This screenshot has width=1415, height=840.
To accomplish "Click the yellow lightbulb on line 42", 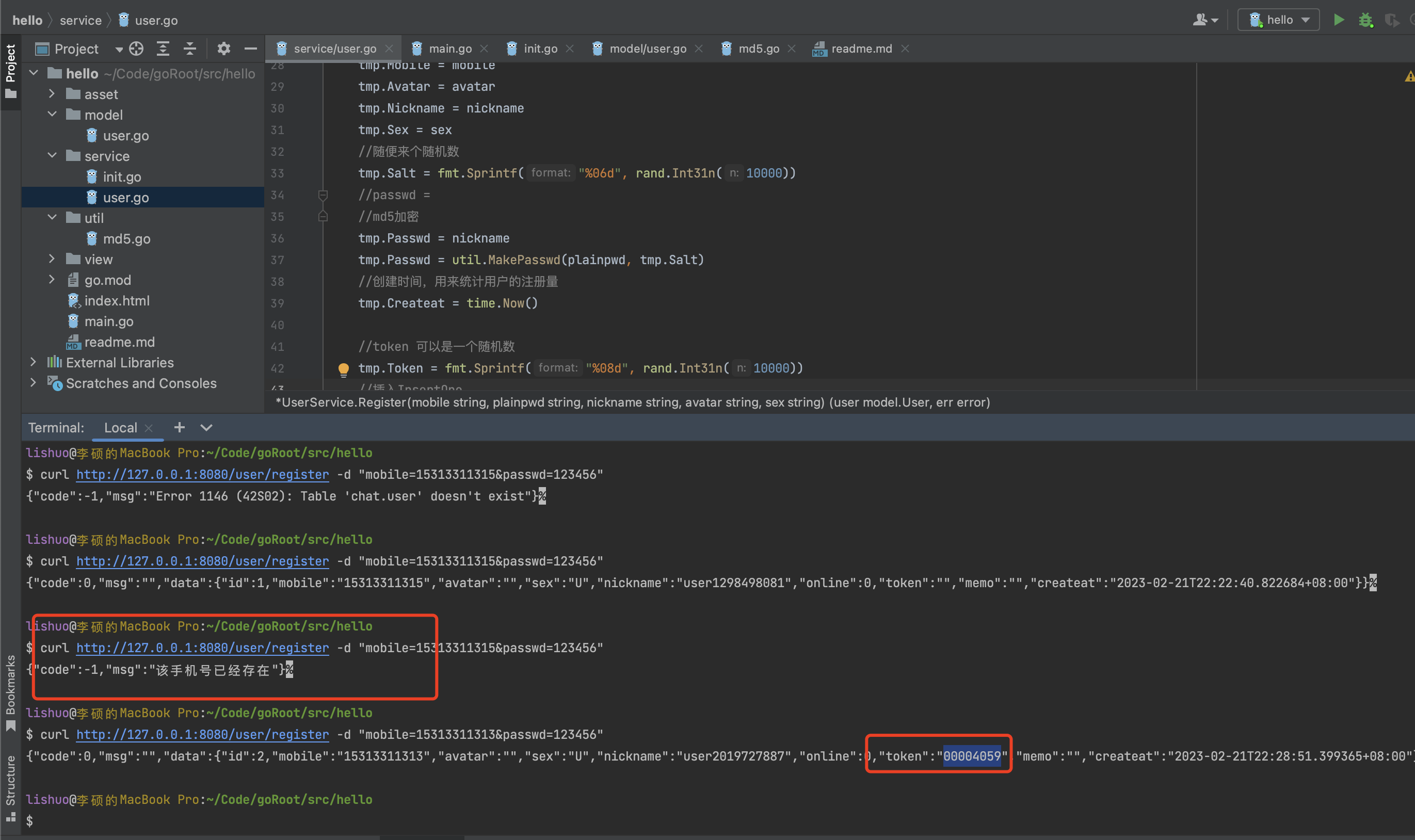I will [343, 369].
